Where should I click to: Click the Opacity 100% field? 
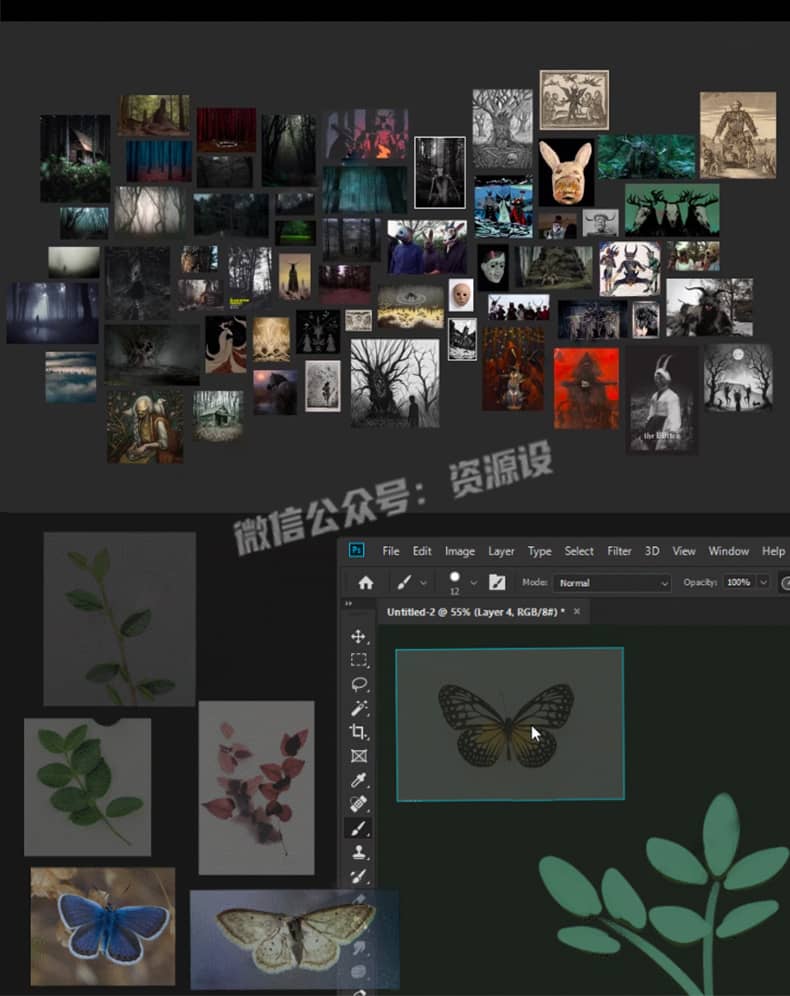[x=739, y=582]
